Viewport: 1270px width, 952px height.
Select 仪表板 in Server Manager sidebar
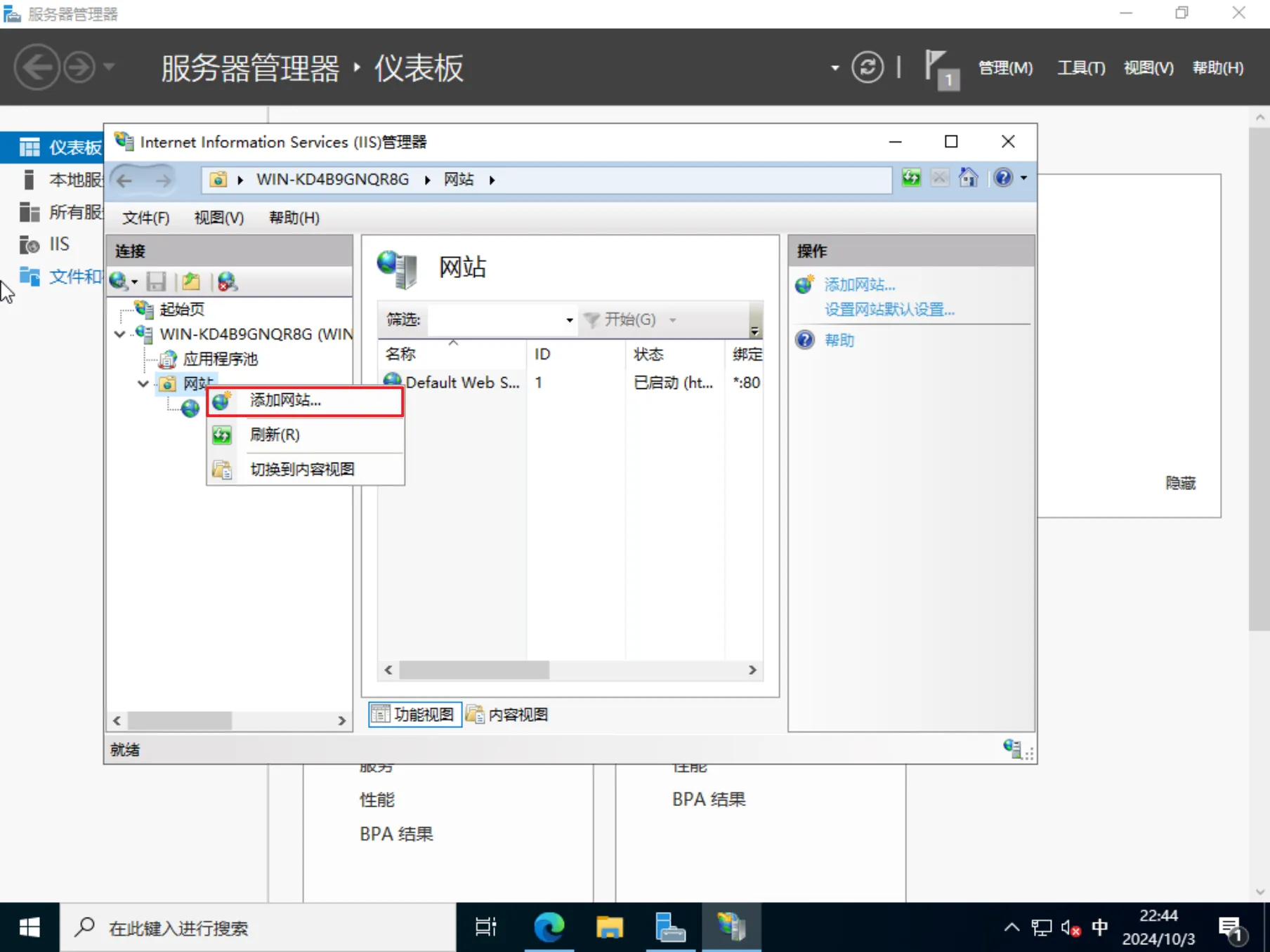53,147
